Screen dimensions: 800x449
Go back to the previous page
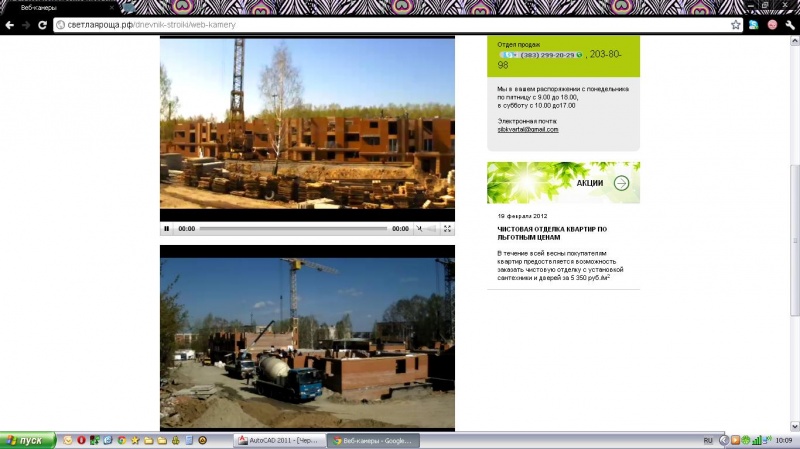click(10, 24)
